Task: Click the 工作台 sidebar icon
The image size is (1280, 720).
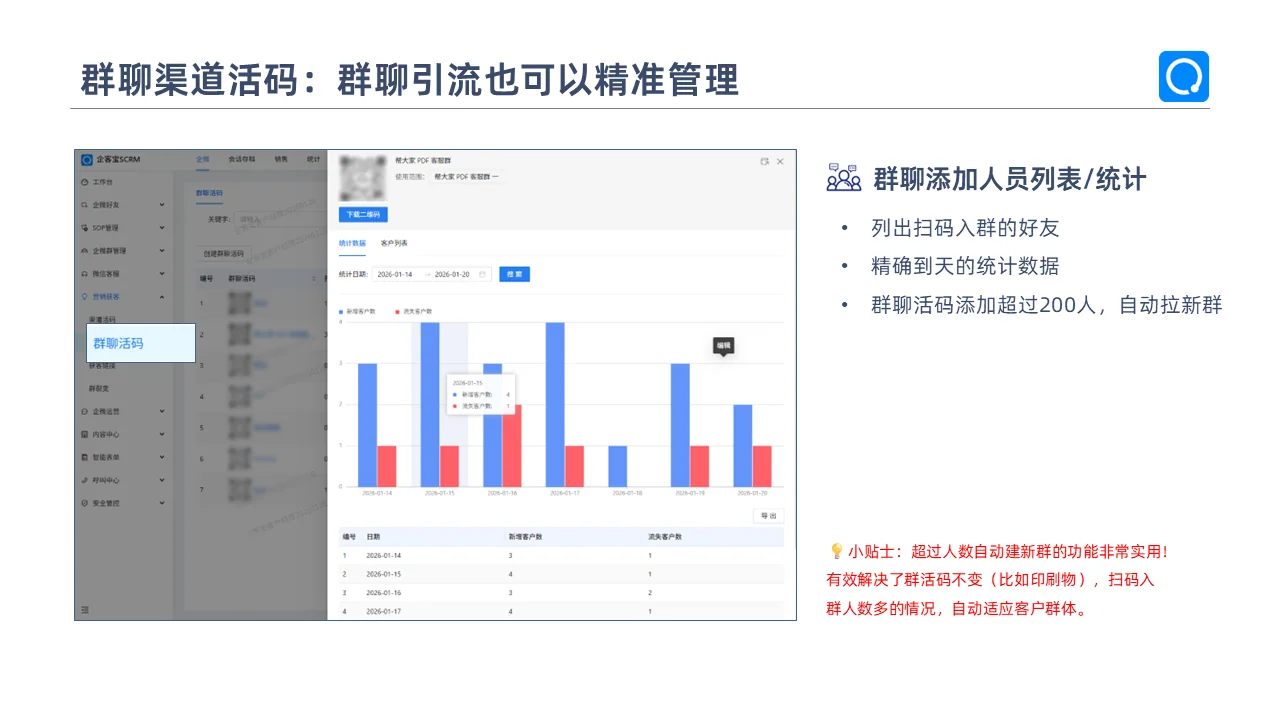Action: (85, 182)
